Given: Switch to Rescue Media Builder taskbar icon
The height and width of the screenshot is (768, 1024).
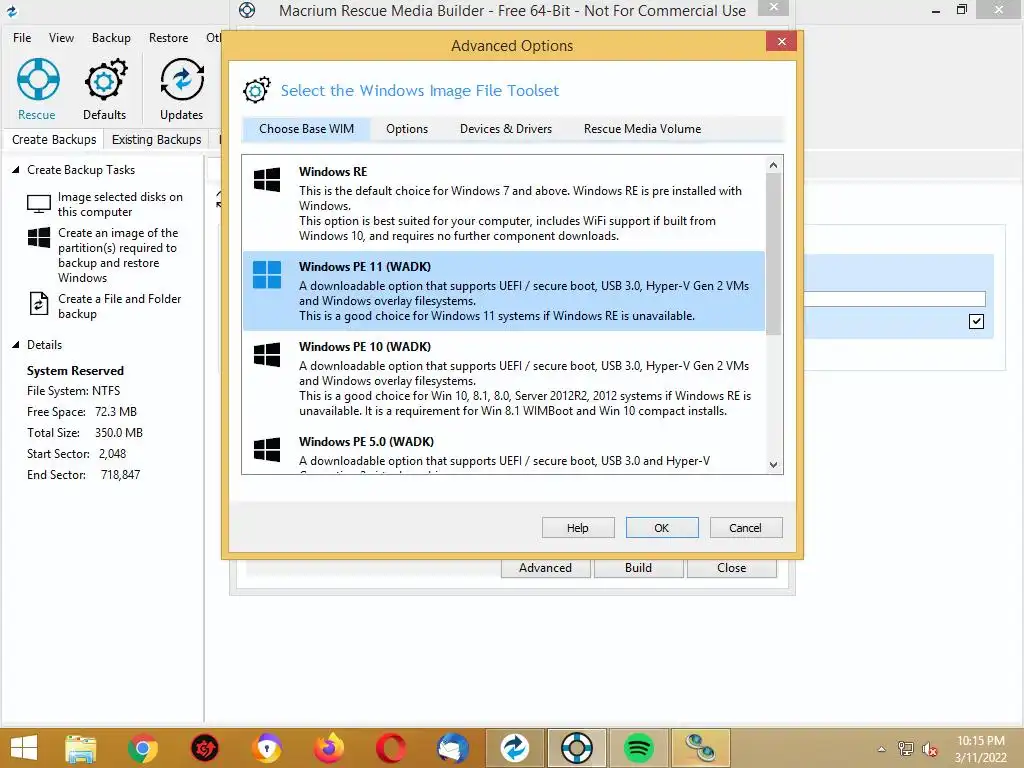Looking at the screenshot, I should coord(577,748).
